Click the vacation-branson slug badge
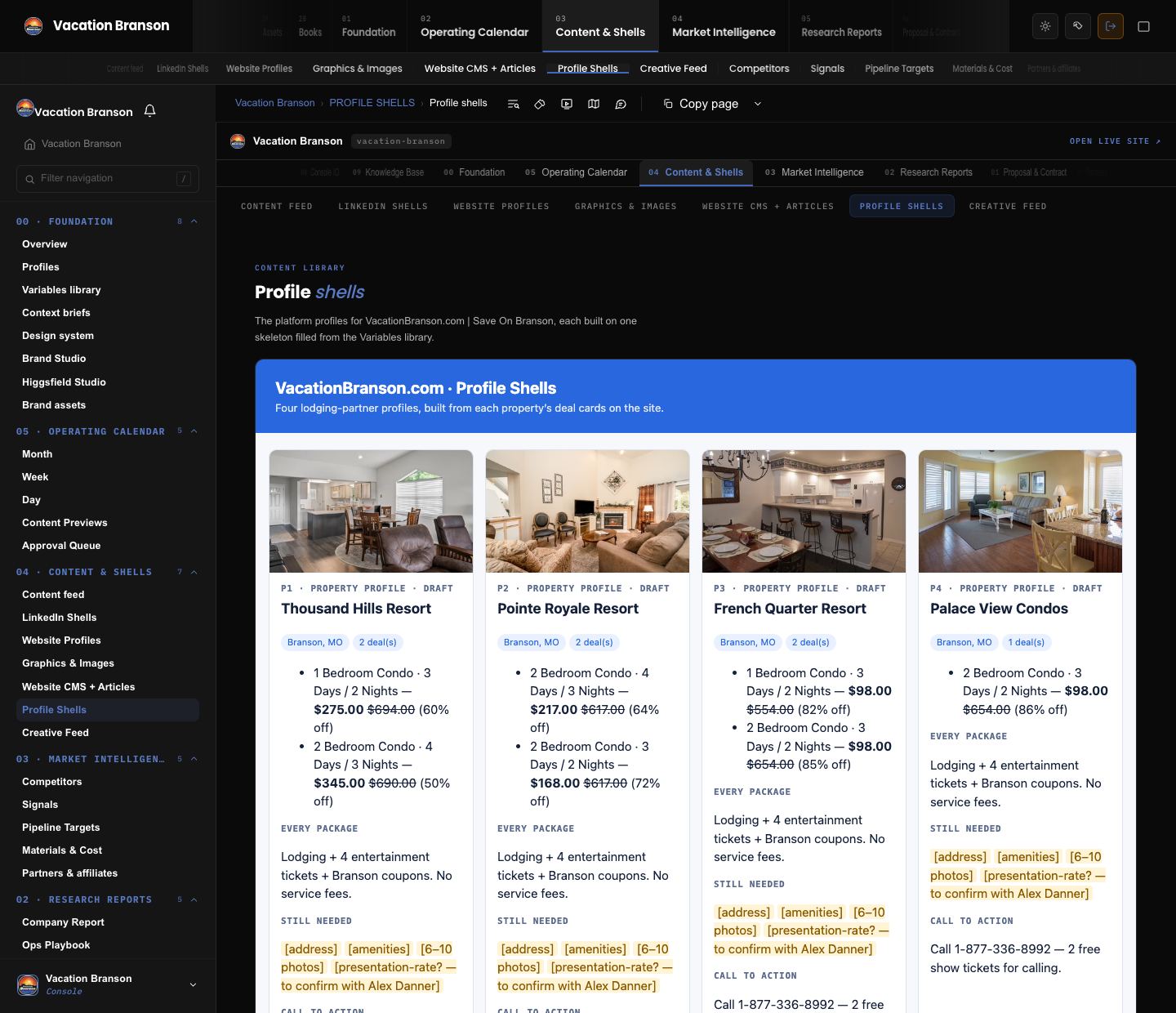The image size is (1176, 1013). tap(401, 141)
